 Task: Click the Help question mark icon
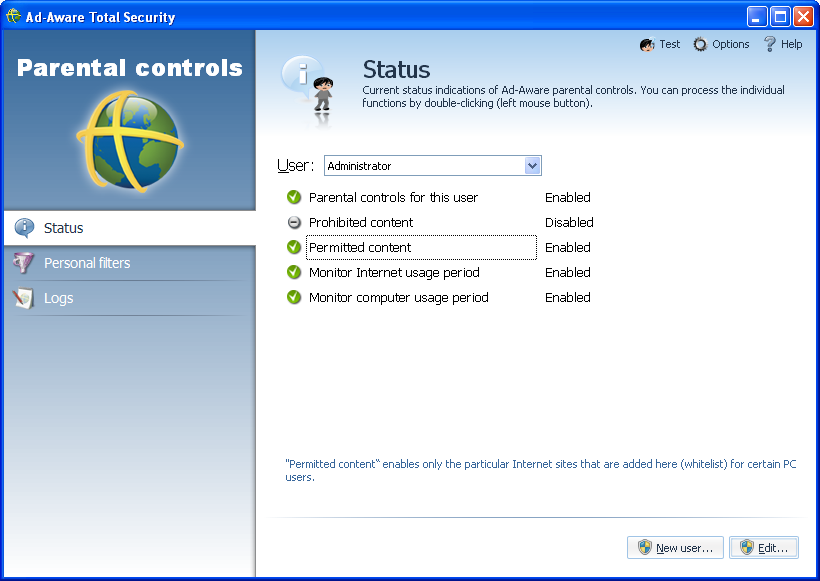tap(770, 44)
